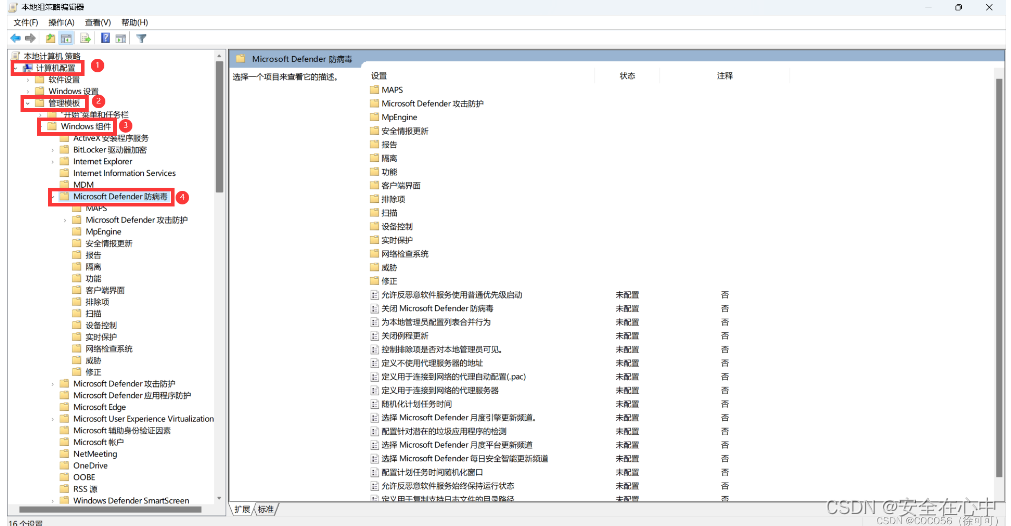Click the OneDrive folder icon in tree
Screen dimensions: 1011x526
[x=64, y=465]
